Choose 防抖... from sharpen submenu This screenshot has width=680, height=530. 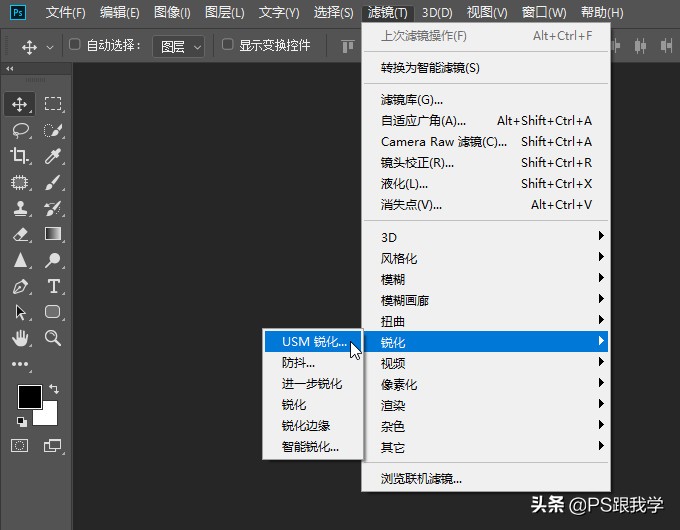pyautogui.click(x=313, y=363)
